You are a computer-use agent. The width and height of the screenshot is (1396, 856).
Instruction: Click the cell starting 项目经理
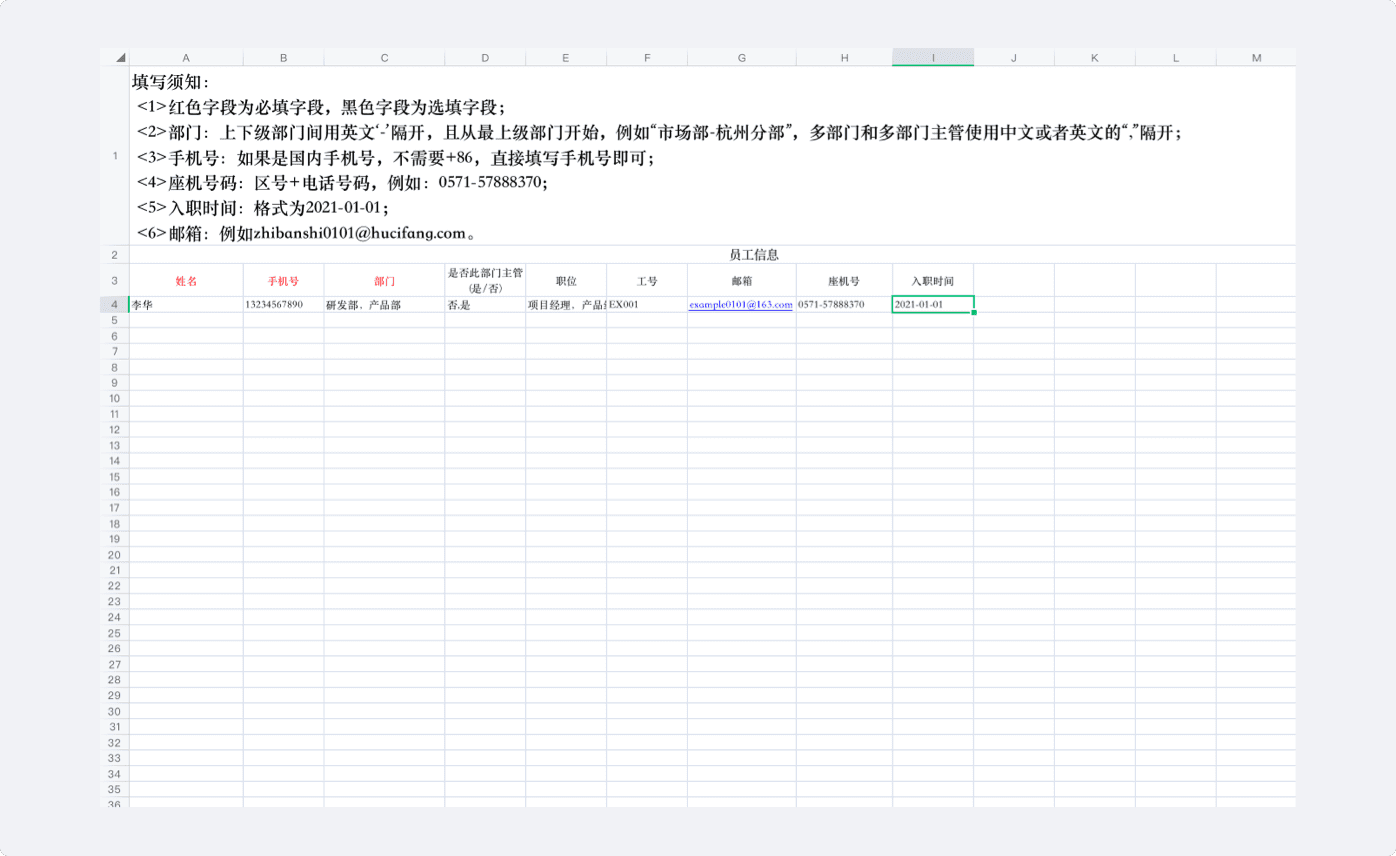[566, 304]
